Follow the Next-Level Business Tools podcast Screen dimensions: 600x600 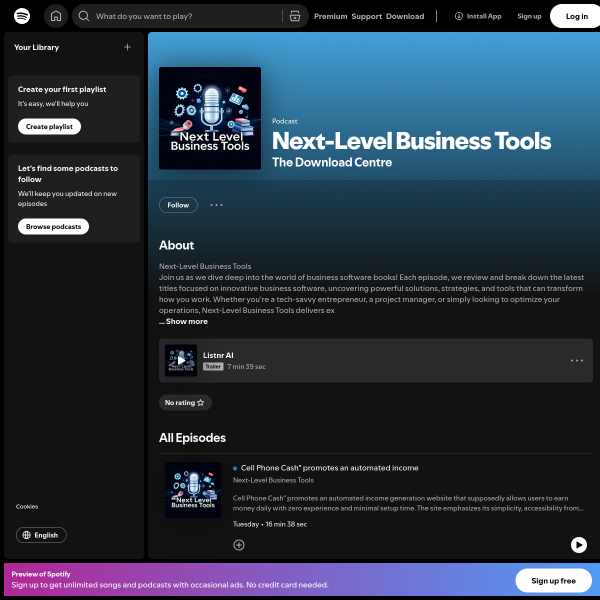click(178, 205)
